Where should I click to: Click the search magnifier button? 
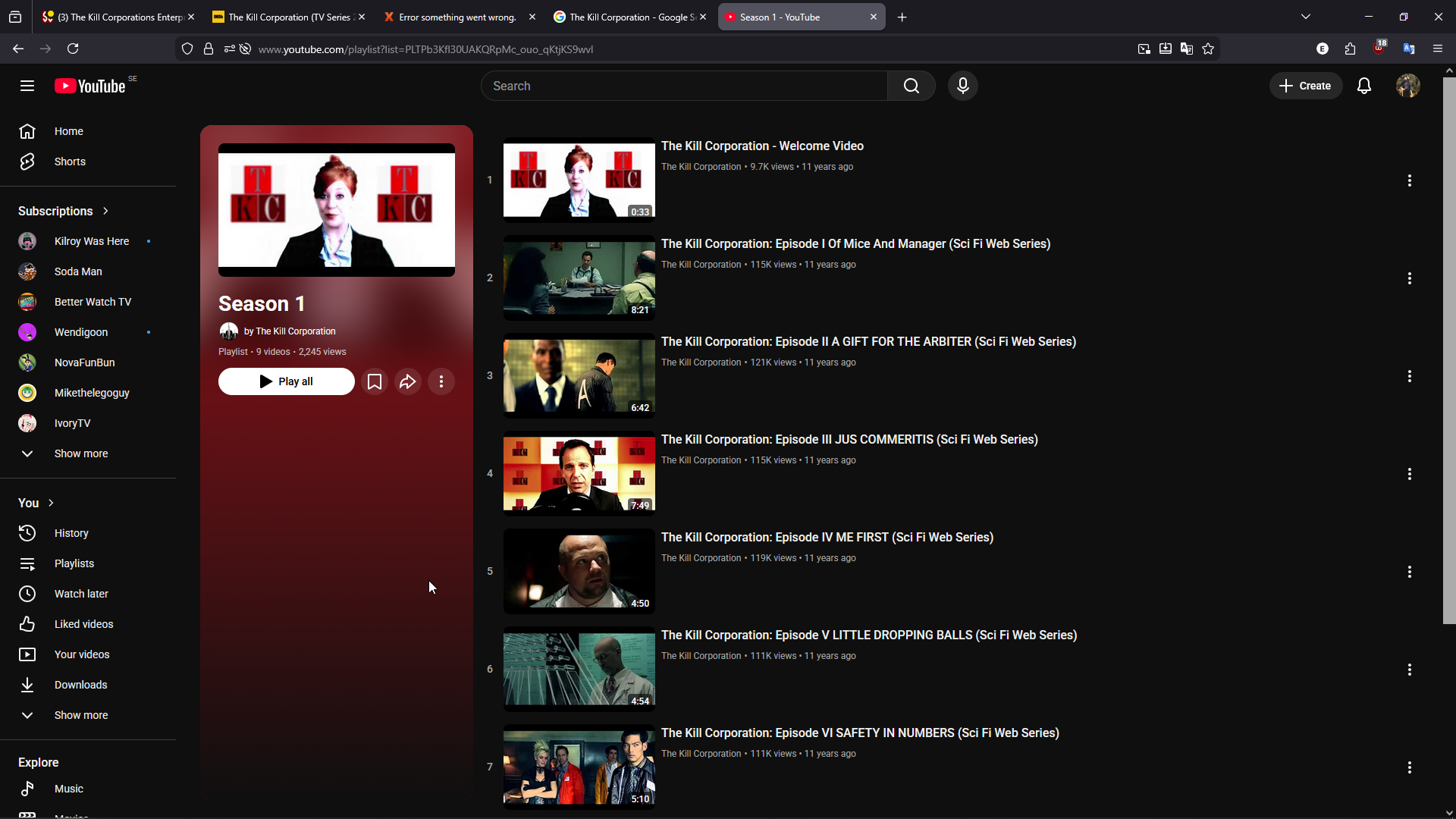tap(911, 86)
